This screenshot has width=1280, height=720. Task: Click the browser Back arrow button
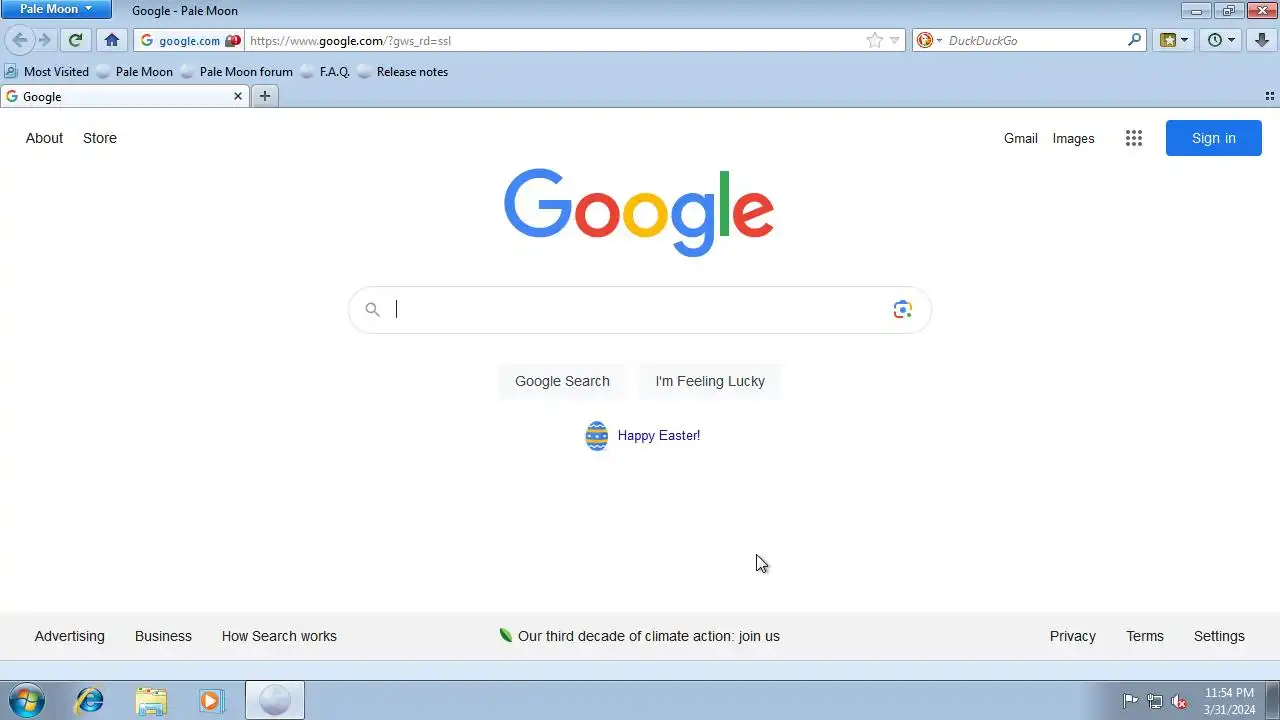coord(19,41)
